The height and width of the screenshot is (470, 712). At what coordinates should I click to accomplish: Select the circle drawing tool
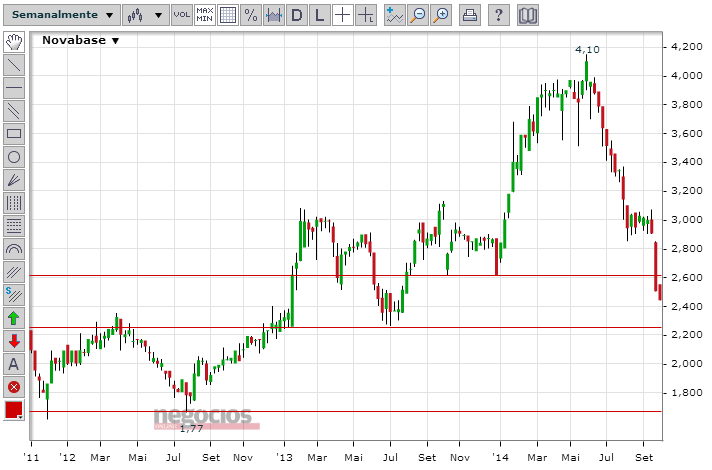(14, 157)
